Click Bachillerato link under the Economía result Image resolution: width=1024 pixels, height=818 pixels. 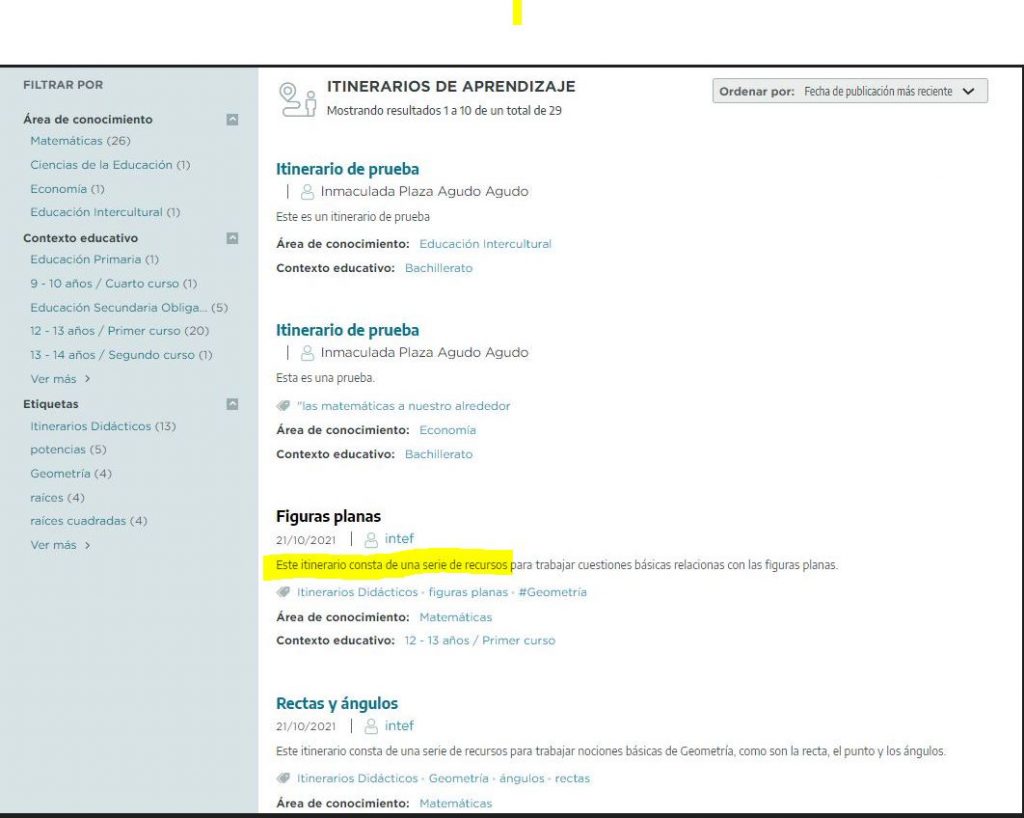(439, 454)
